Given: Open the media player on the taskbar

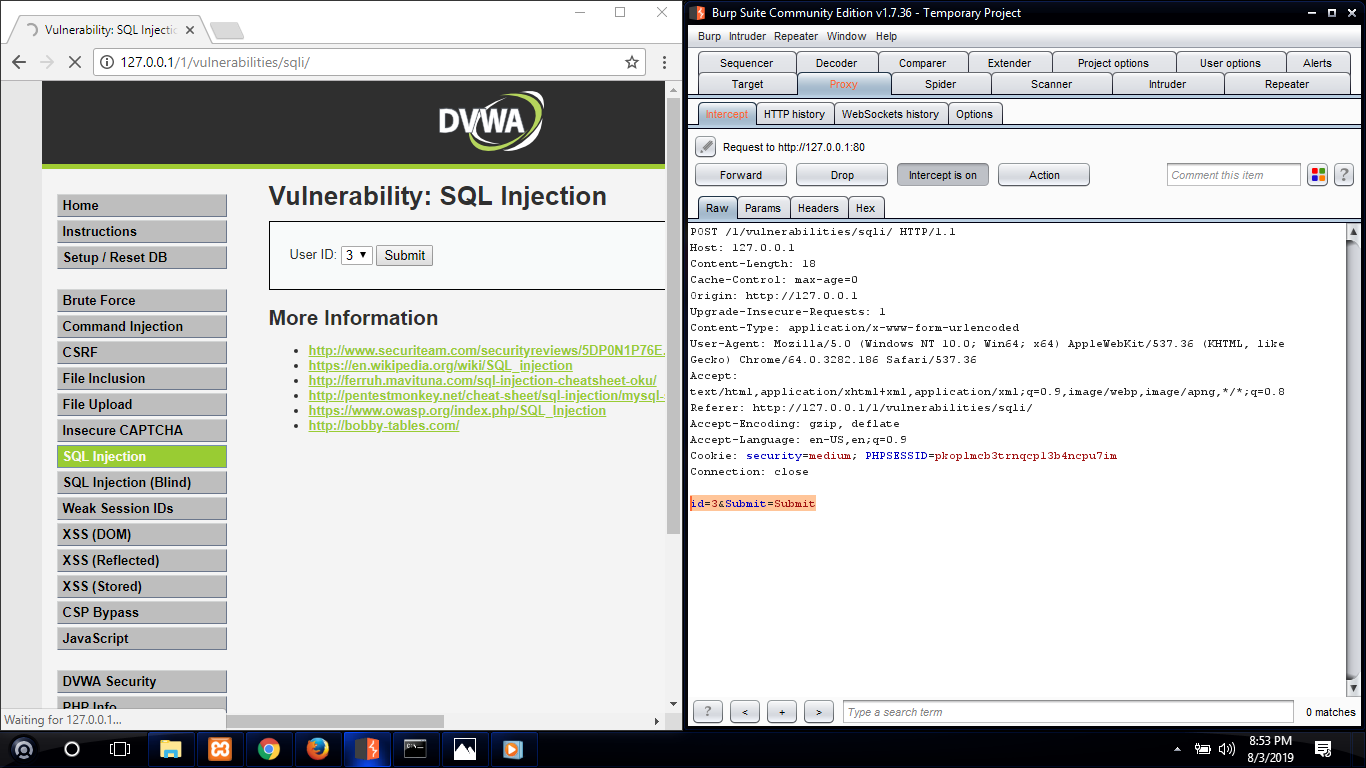Looking at the screenshot, I should tap(513, 748).
